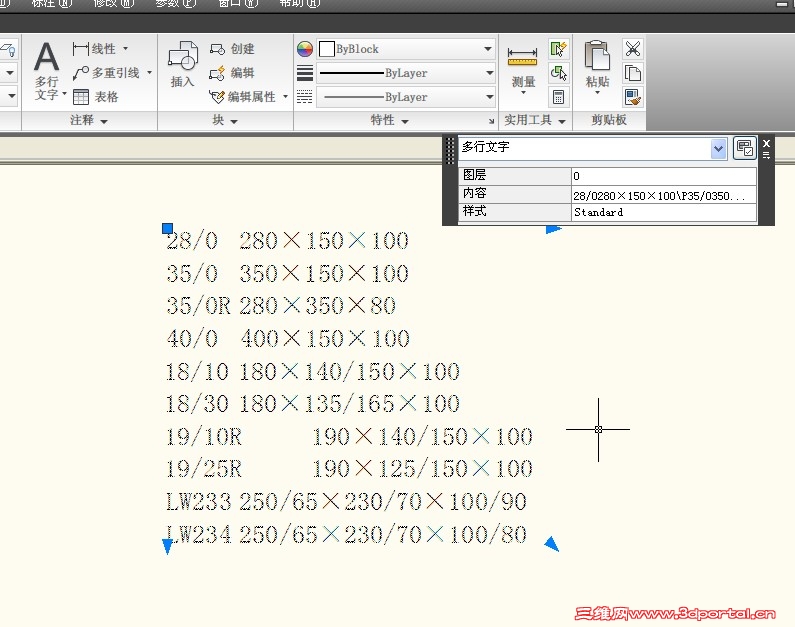This screenshot has width=795, height=627.
Task: Click text line 40/0 400×150×100
Action: (288, 339)
